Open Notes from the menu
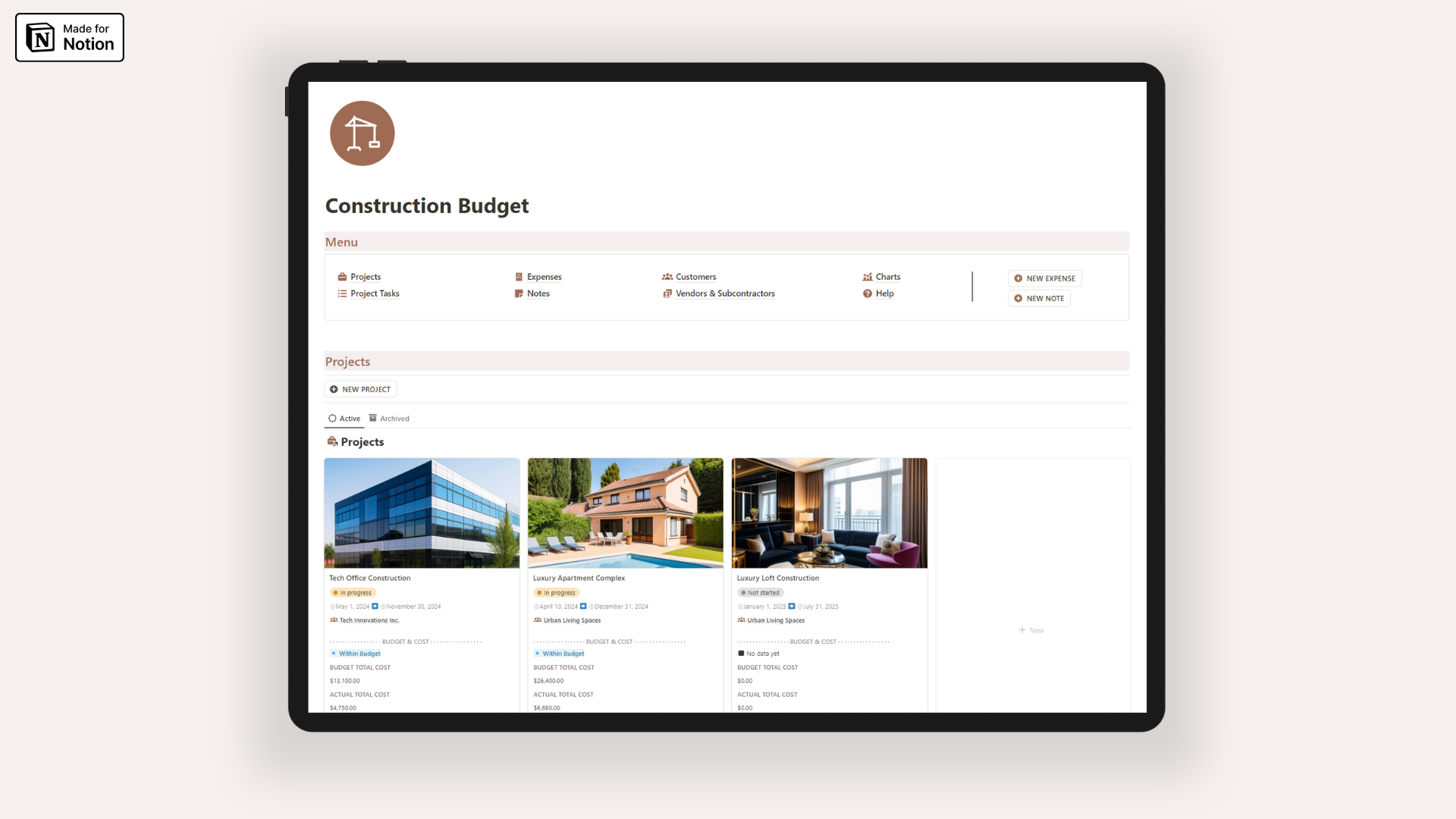The image size is (1456, 819). coord(539,293)
